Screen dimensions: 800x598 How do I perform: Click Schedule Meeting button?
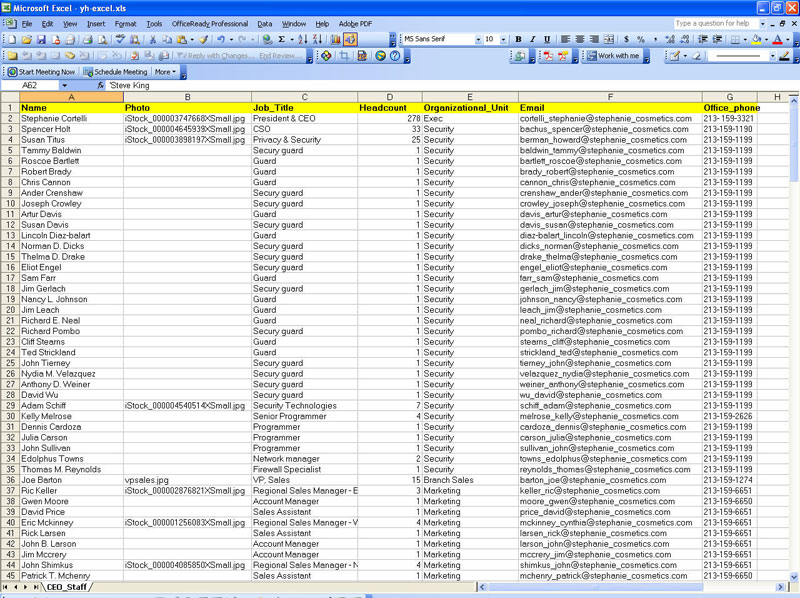pos(116,72)
